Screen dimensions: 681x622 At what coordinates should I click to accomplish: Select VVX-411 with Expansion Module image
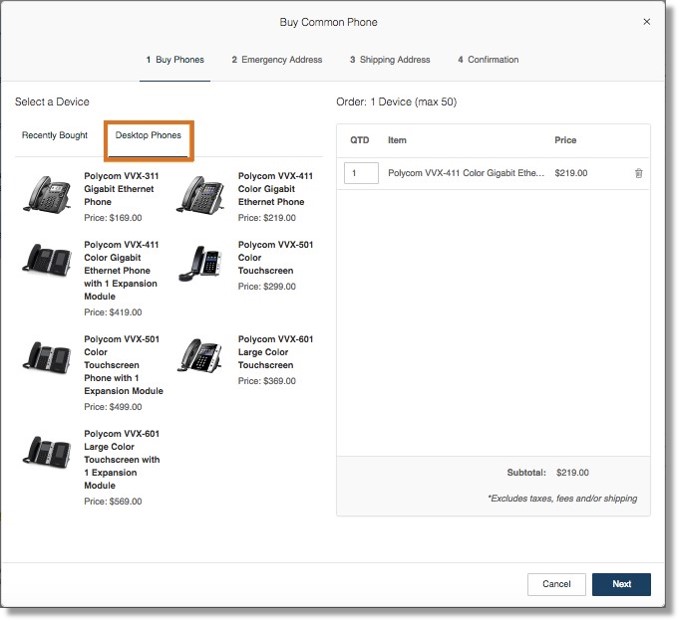point(47,260)
